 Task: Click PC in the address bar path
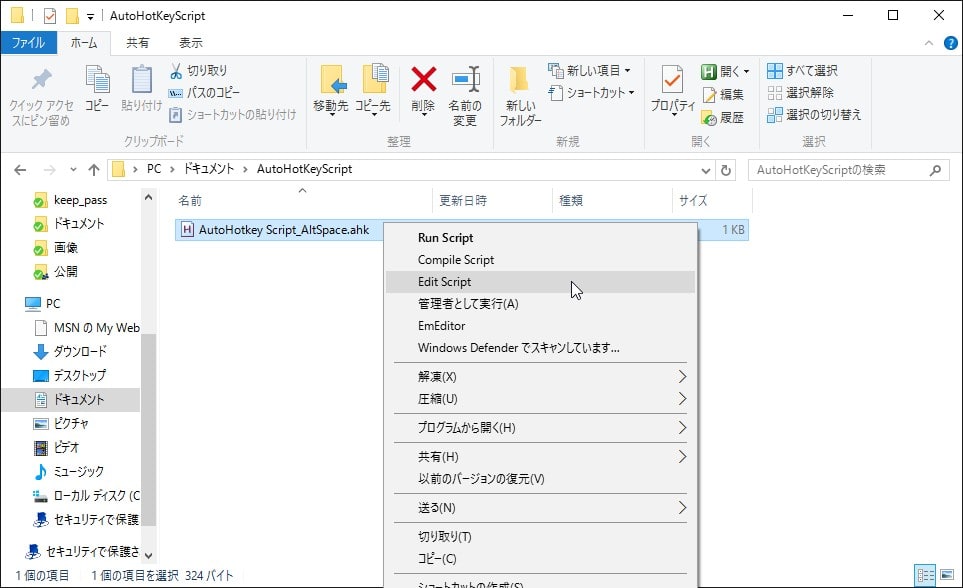coord(154,169)
